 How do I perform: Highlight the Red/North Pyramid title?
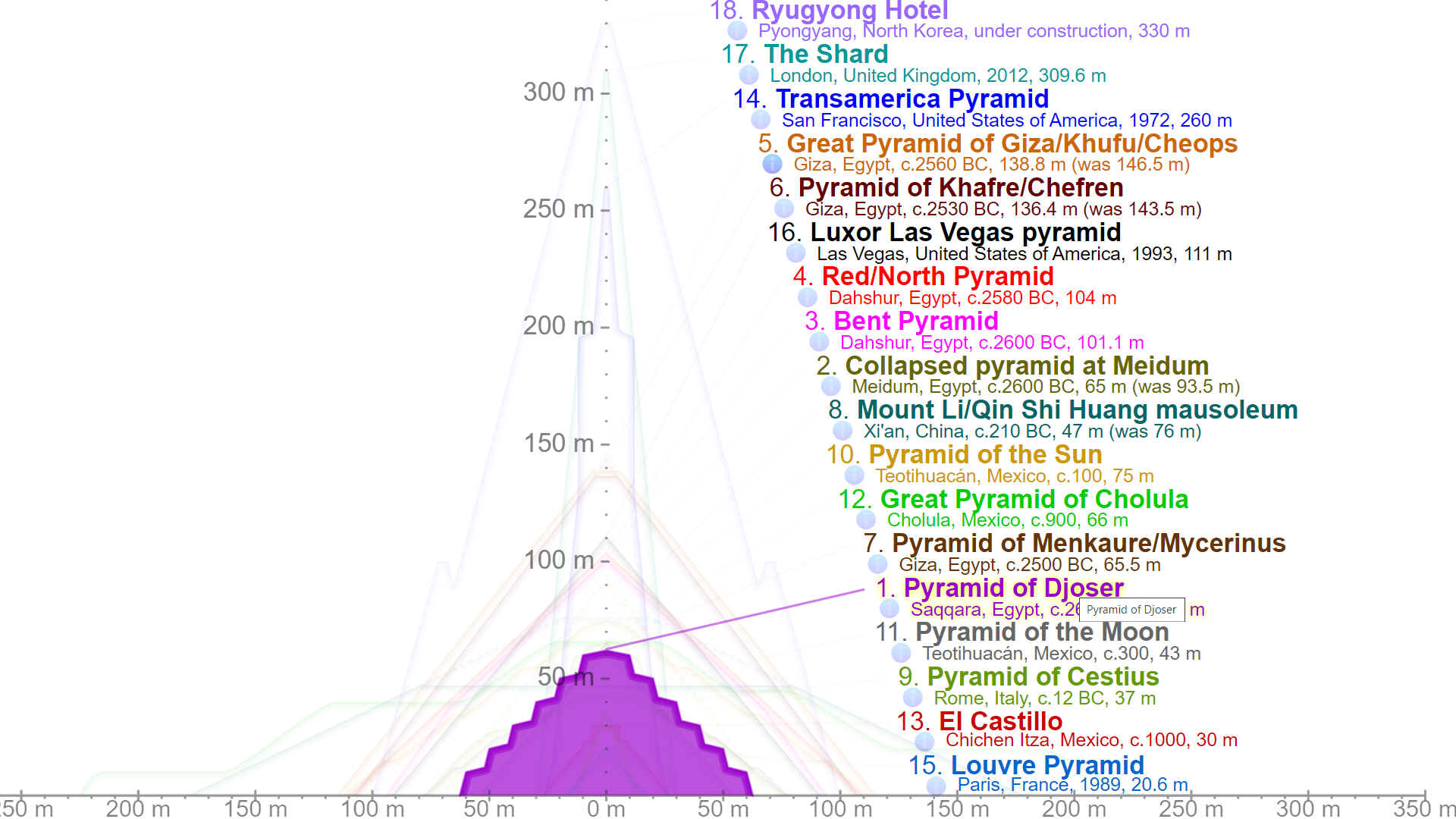(937, 276)
